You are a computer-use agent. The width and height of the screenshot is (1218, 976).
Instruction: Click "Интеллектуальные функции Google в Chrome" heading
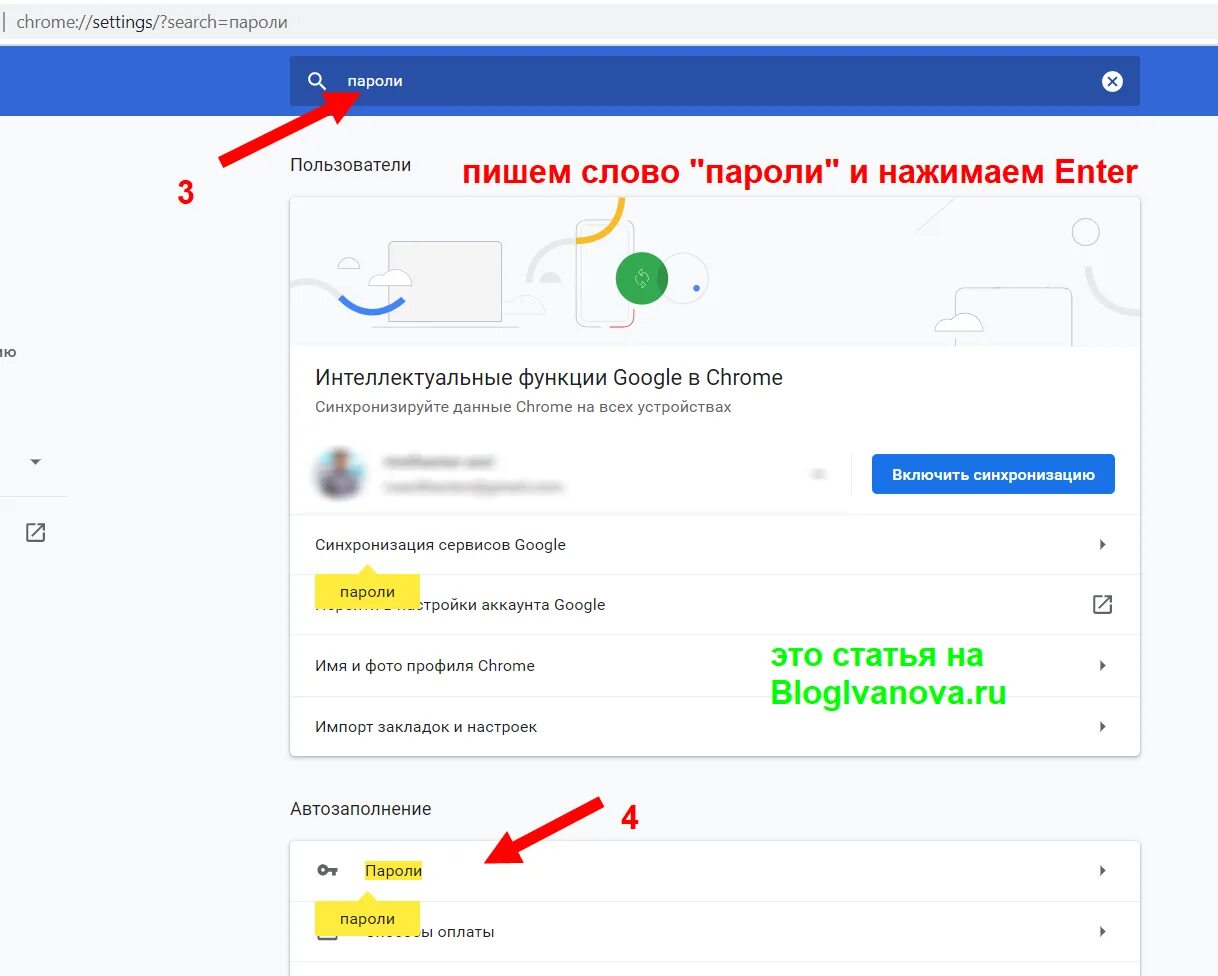pos(549,378)
